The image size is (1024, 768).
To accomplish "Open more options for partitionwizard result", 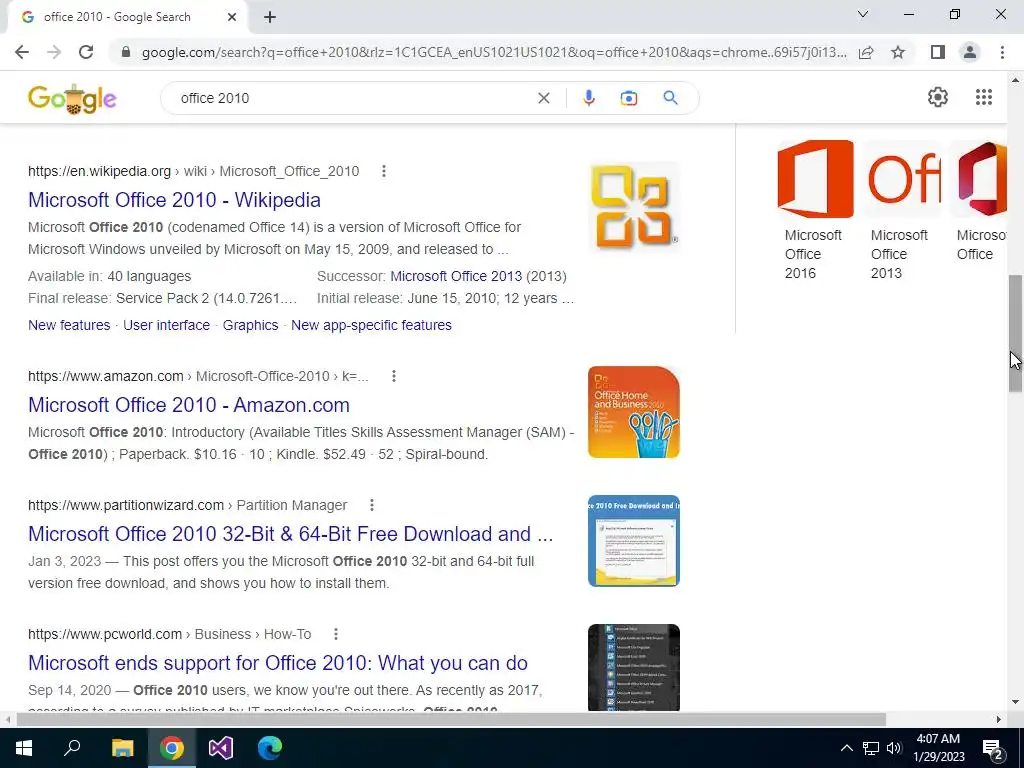I will pyautogui.click(x=372, y=505).
